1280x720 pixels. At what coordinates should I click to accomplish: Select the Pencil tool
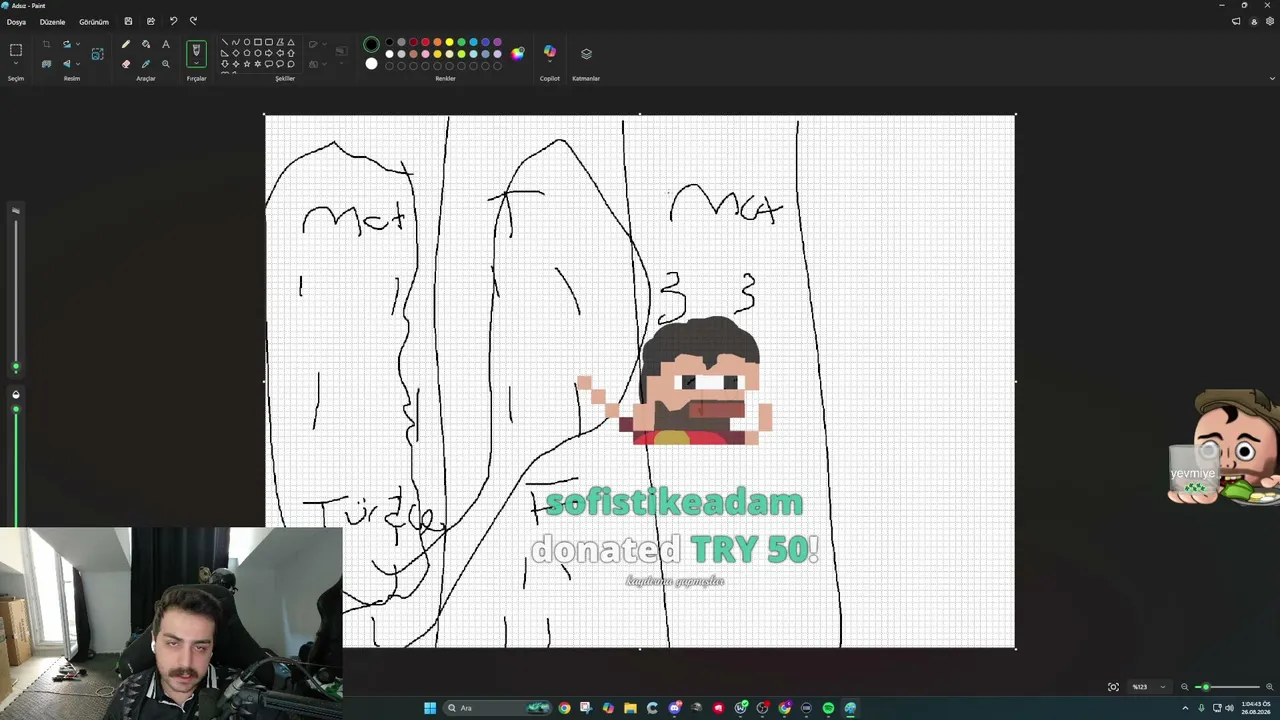point(126,44)
